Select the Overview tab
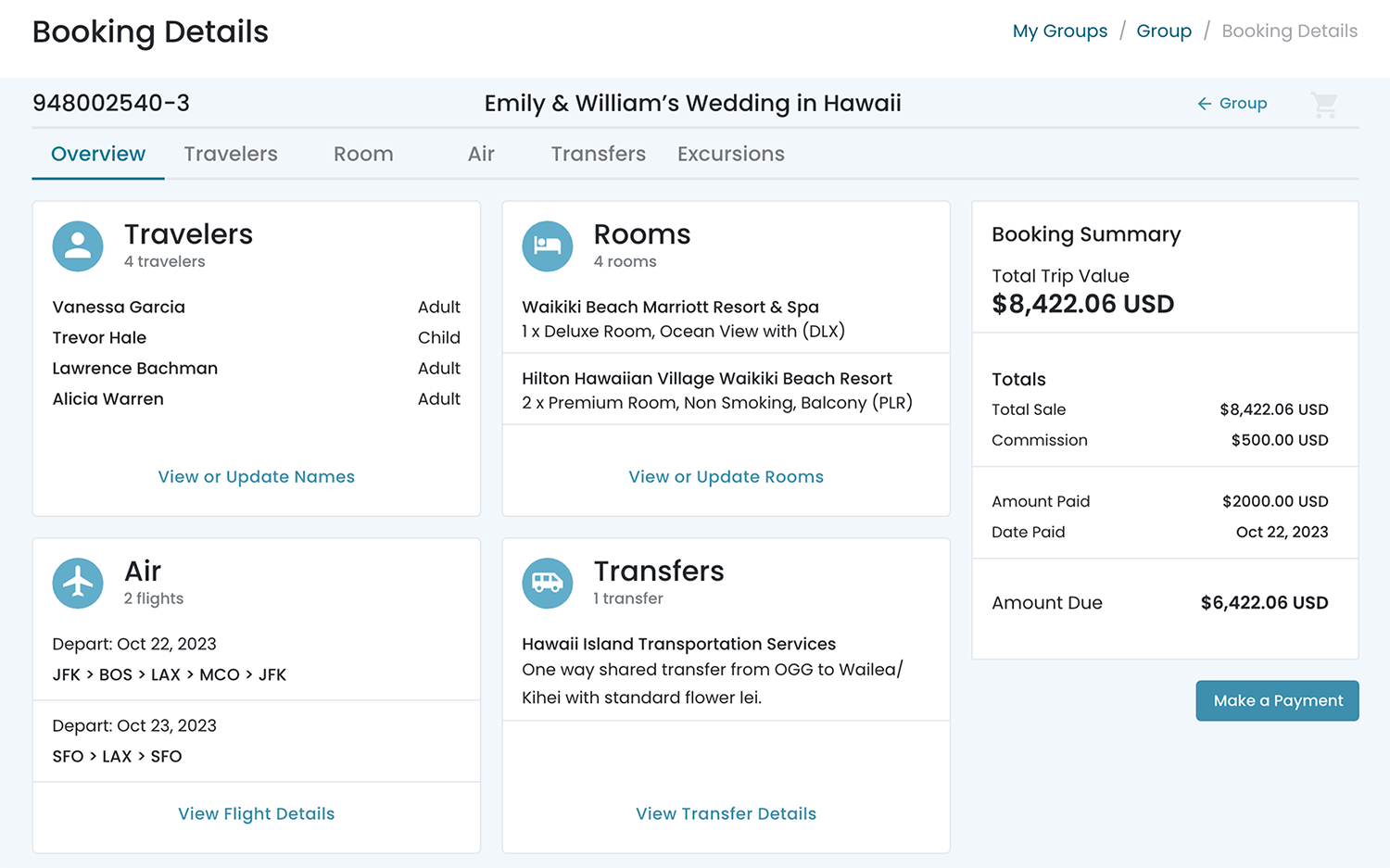This screenshot has height=868, width=1390. (98, 154)
